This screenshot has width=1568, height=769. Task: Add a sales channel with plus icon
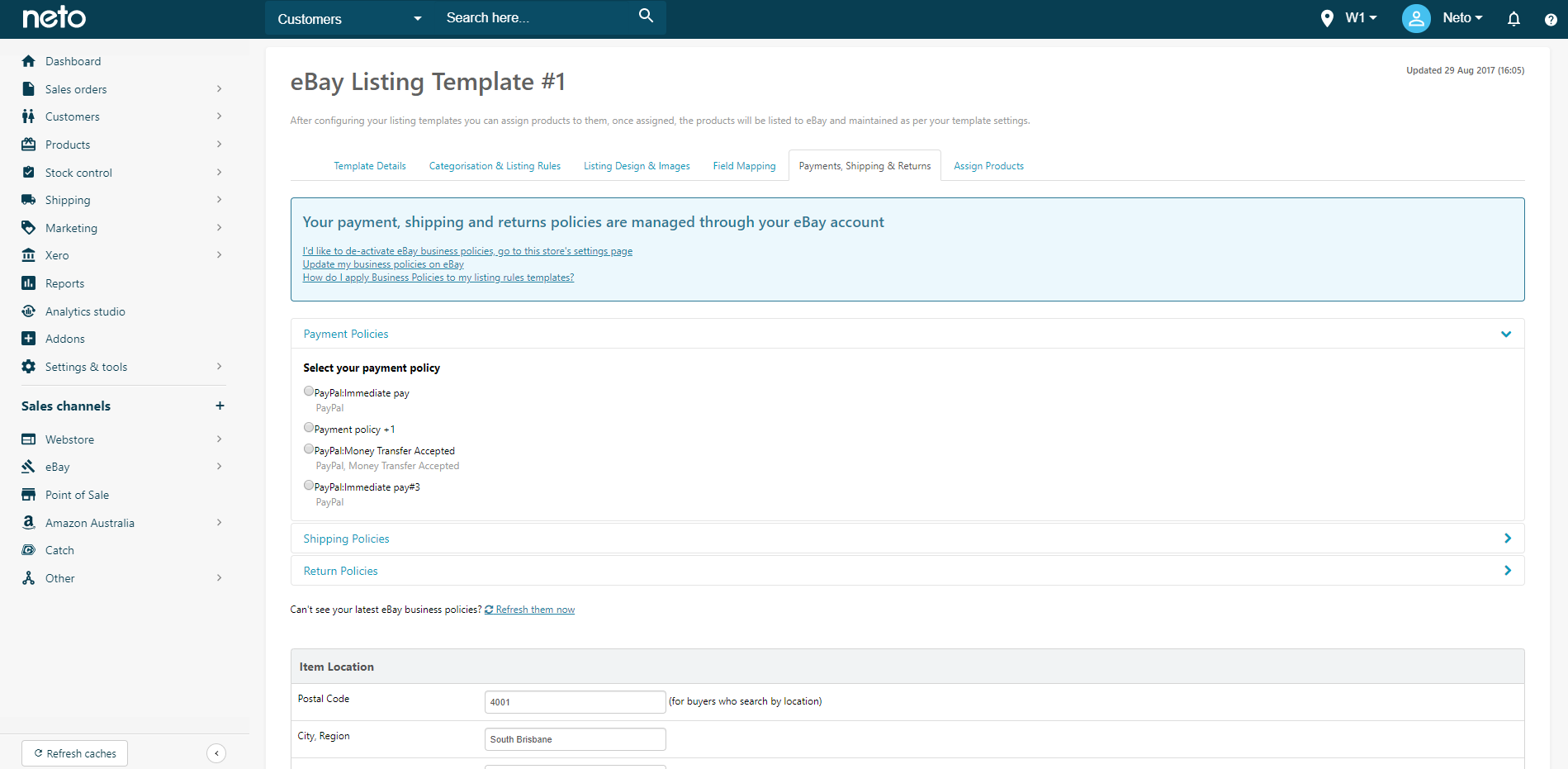pyautogui.click(x=220, y=406)
